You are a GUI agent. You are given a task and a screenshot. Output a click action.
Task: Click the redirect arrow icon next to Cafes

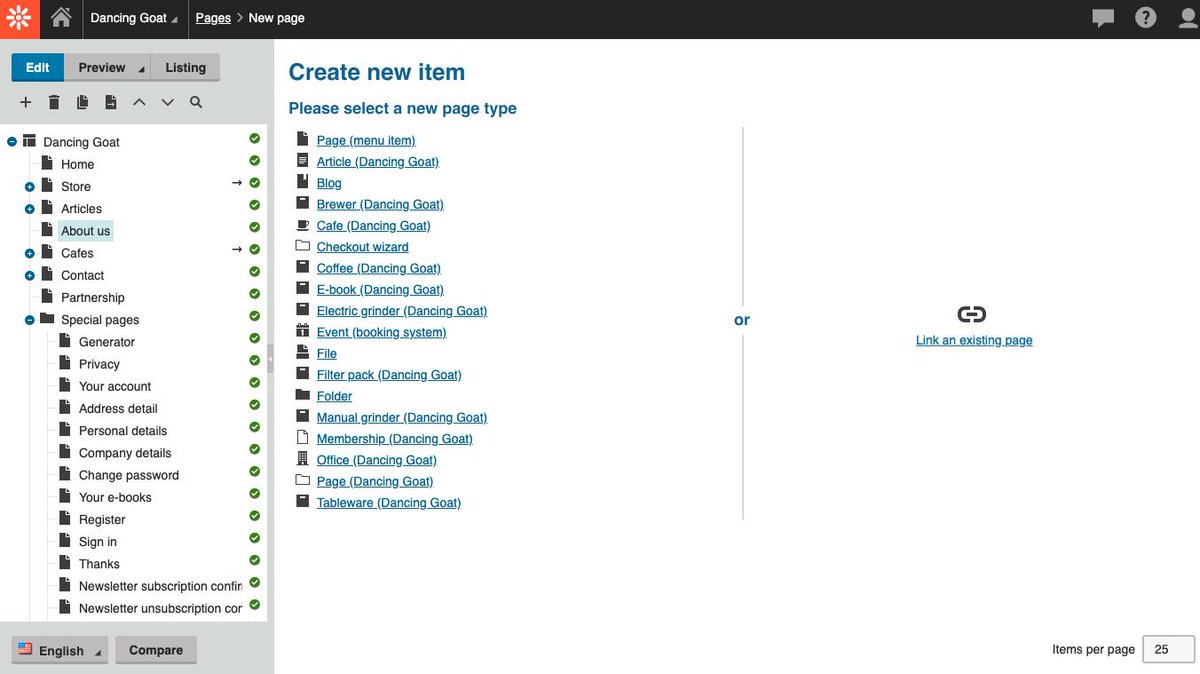(237, 249)
